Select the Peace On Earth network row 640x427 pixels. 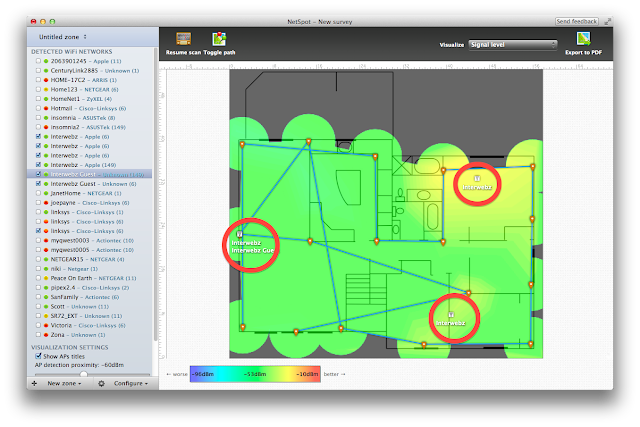point(90,278)
